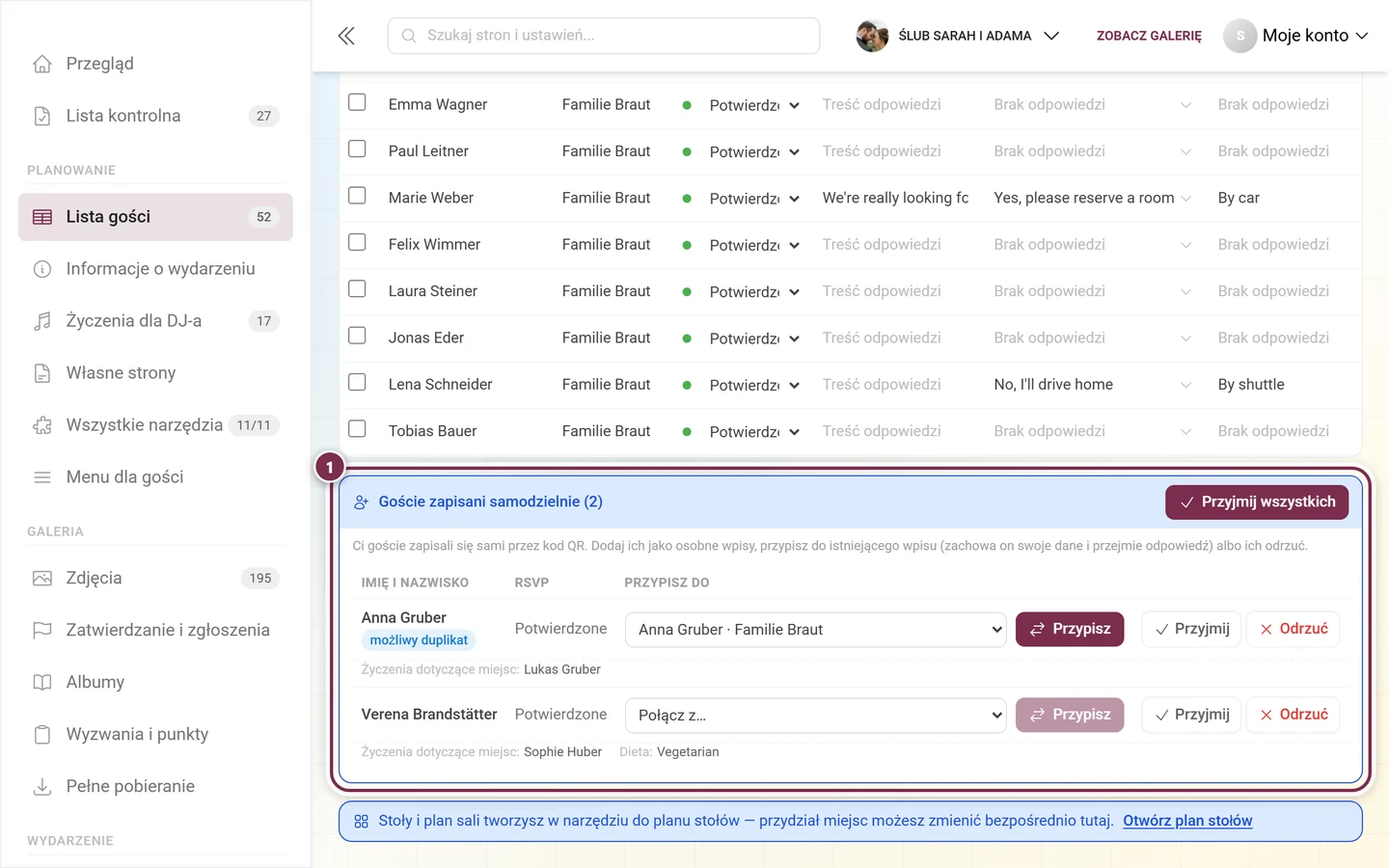Click the wedding couple avatar photo
This screenshot has height=868, width=1389.
[x=872, y=36]
